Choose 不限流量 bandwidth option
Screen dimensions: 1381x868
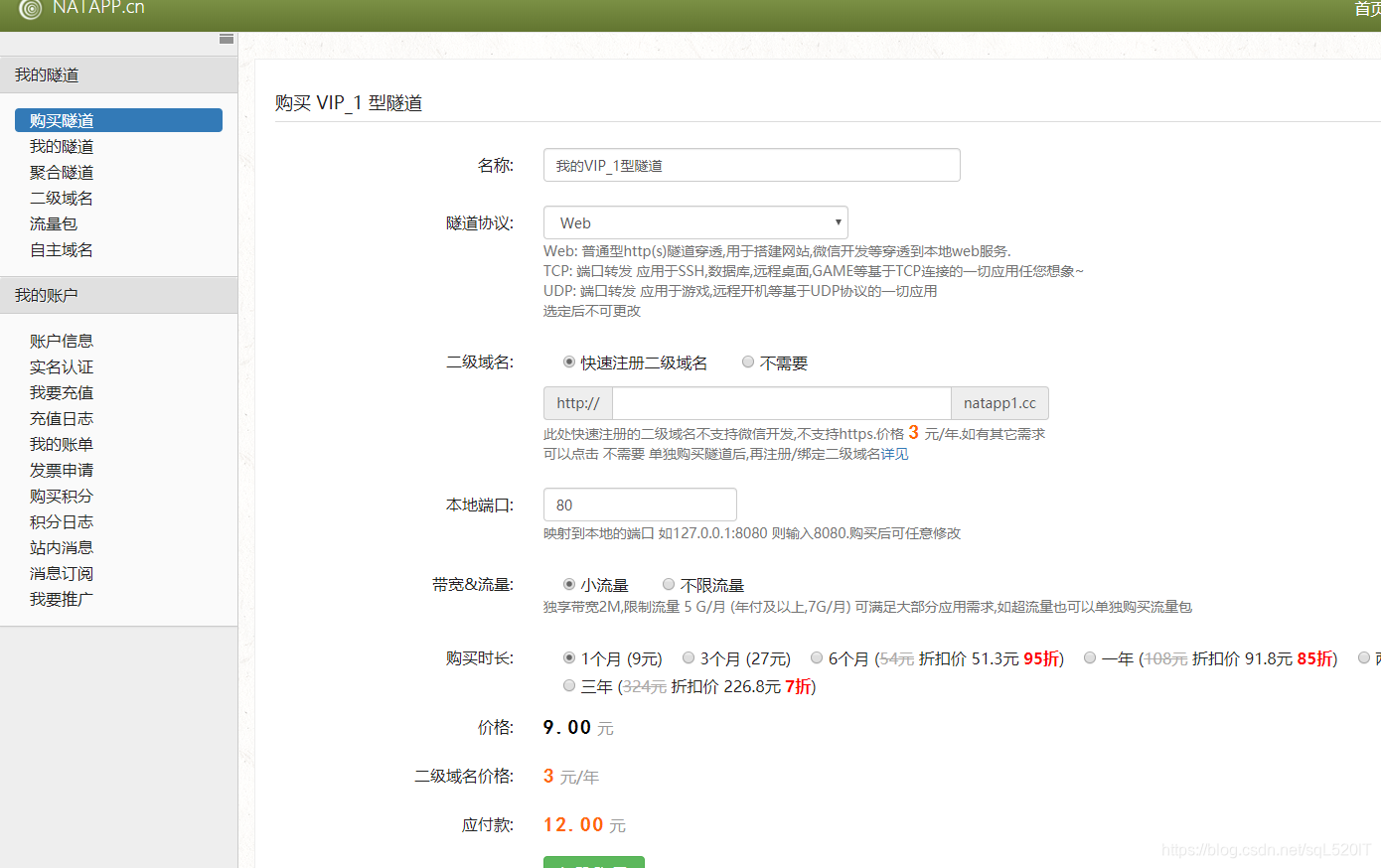coord(669,585)
